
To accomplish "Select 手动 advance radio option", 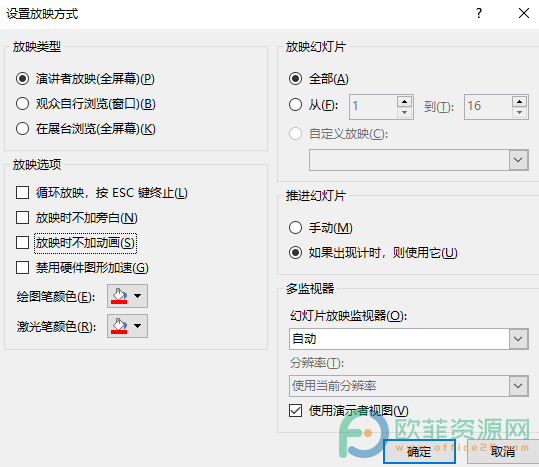I will [x=296, y=227].
